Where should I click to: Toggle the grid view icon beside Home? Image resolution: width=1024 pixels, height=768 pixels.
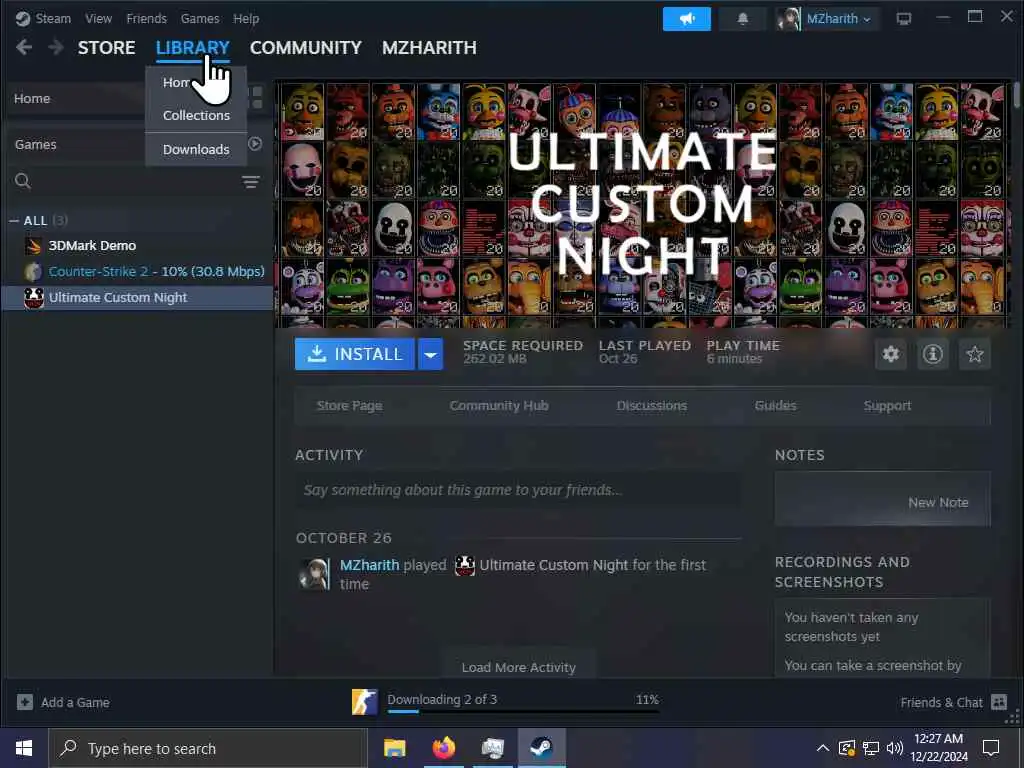(x=257, y=98)
